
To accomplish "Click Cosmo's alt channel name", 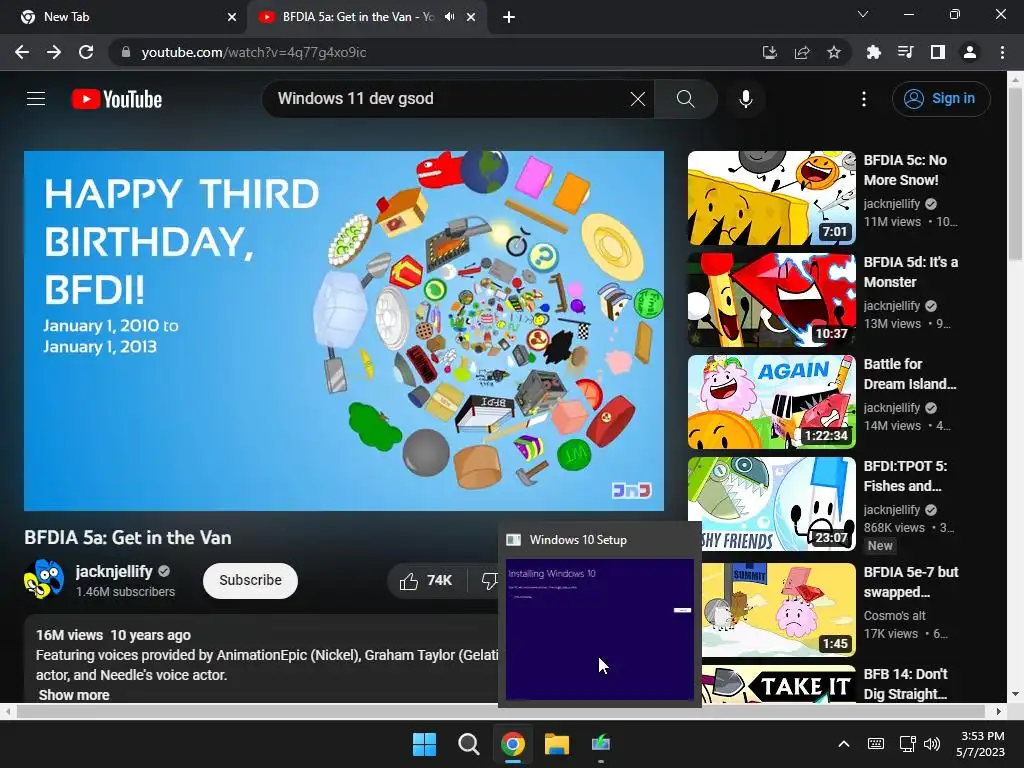I will [x=895, y=616].
